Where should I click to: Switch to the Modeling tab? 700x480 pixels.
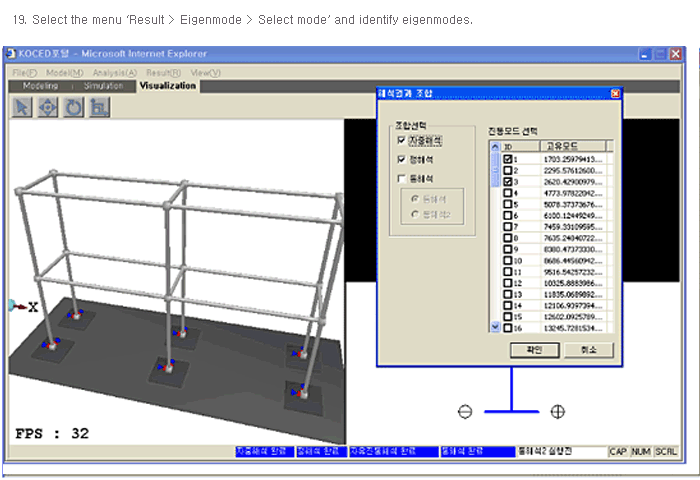click(x=40, y=86)
